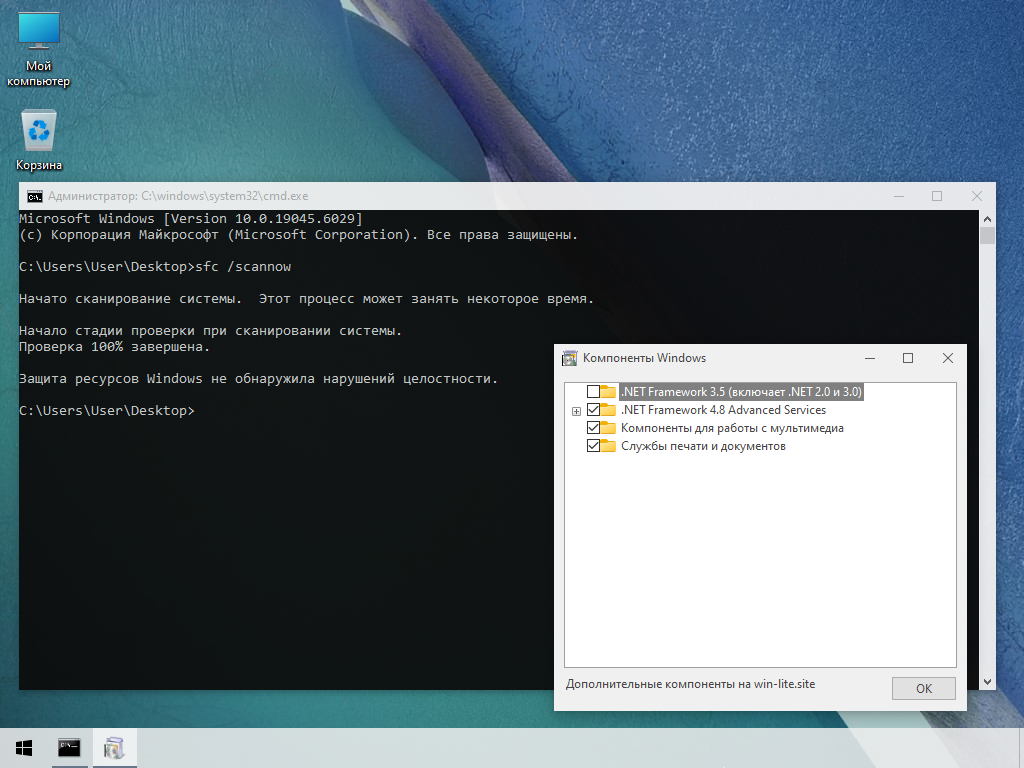Click the win-lite.site additional components text
Viewport: 1024px width, 768px height.
690,685
